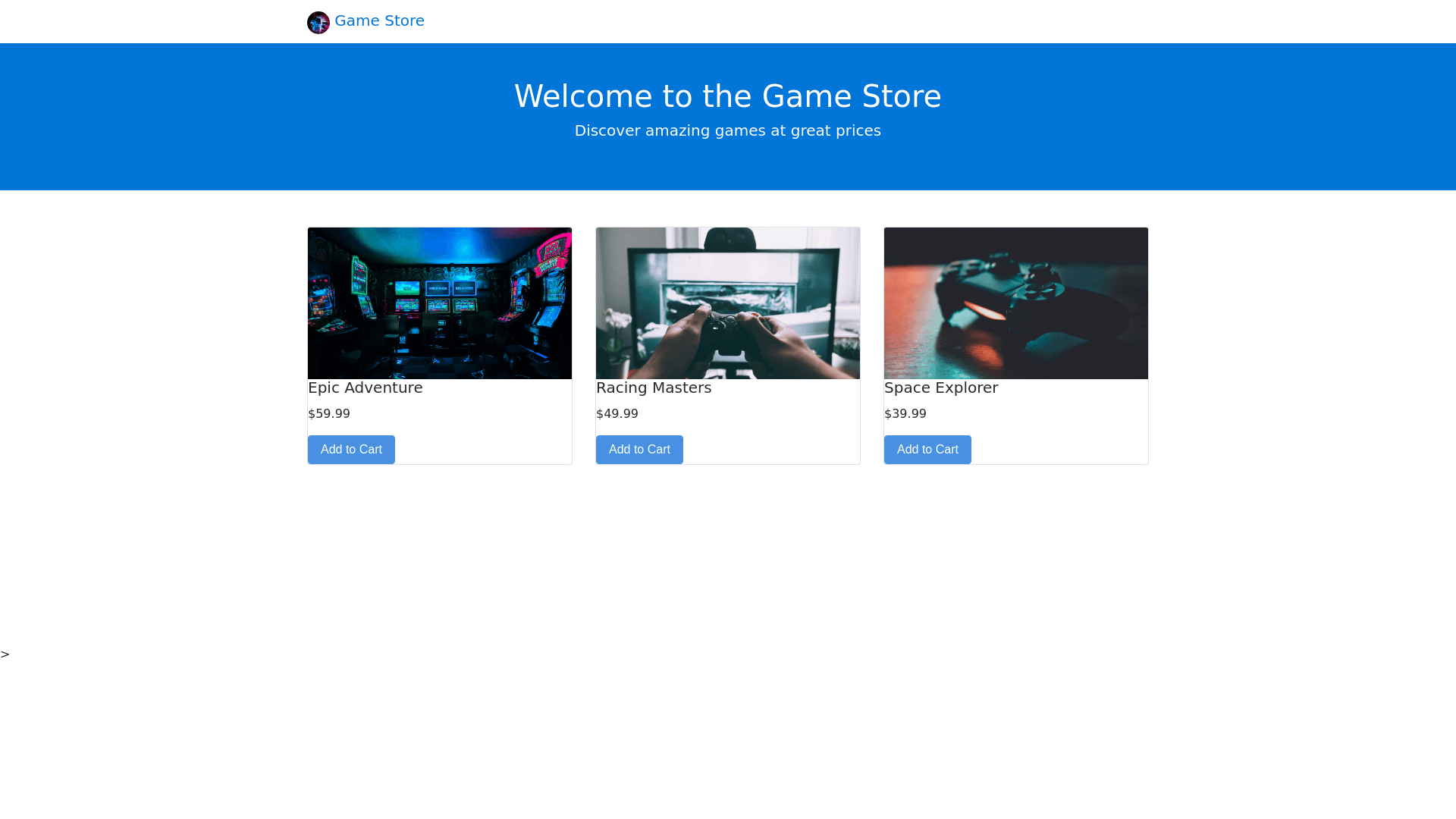Select the Space Explorer controller thumbnail image

click(1015, 303)
